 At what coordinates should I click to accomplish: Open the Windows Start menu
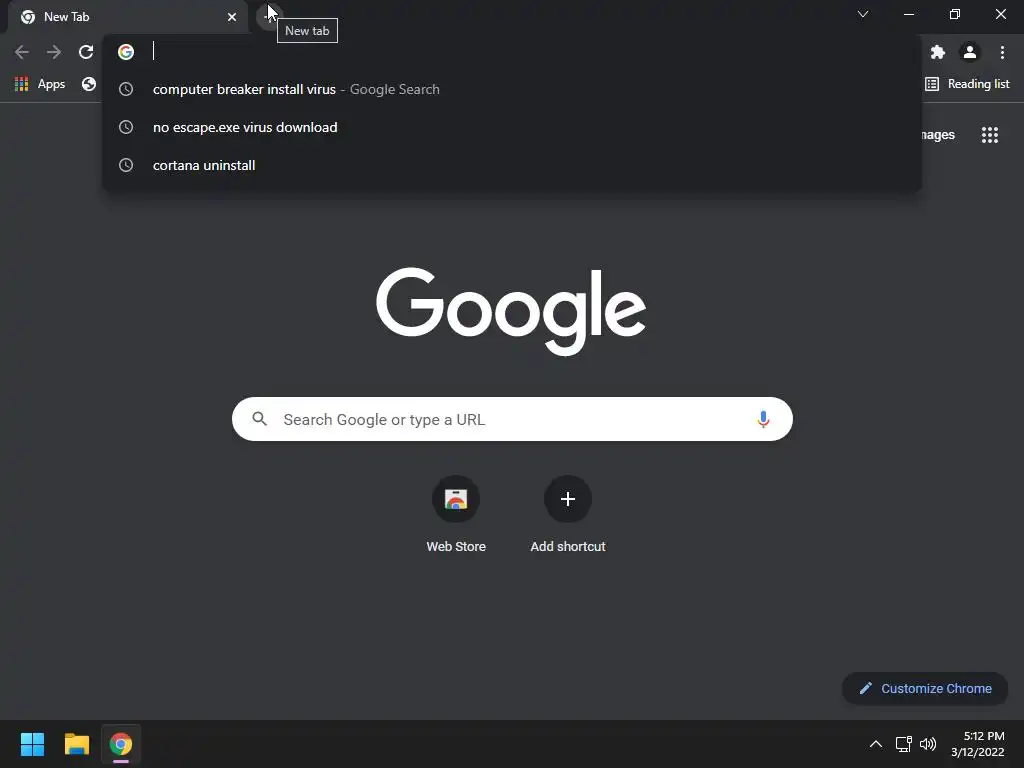32,744
